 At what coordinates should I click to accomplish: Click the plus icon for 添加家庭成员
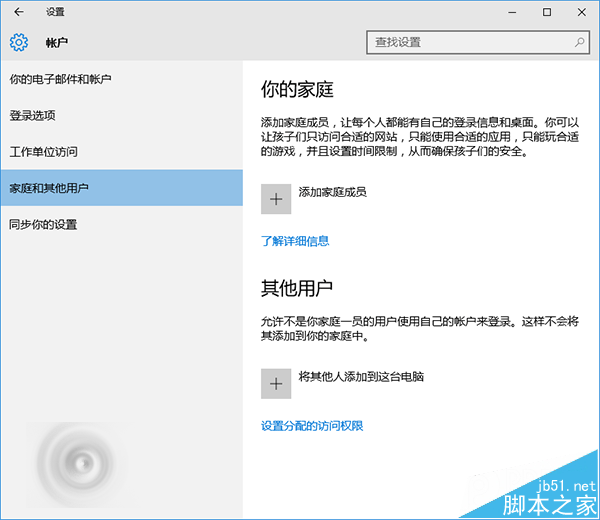(276, 199)
